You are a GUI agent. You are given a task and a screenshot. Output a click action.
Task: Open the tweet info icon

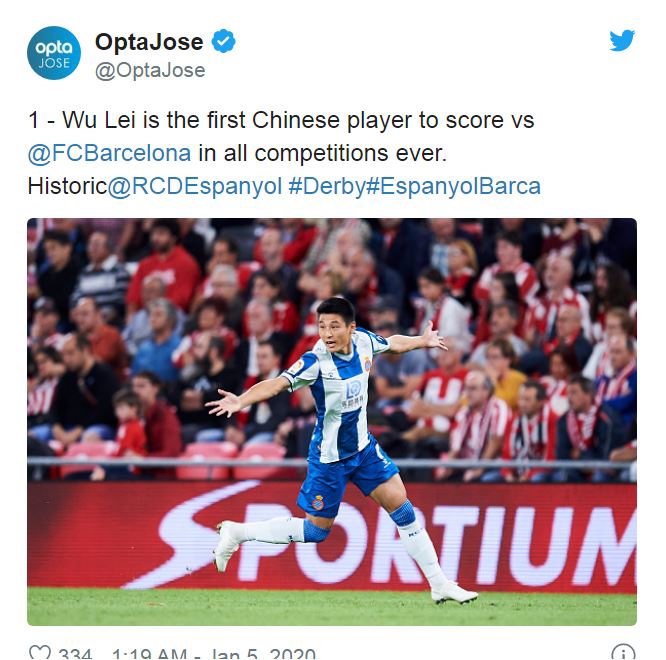coord(623,652)
